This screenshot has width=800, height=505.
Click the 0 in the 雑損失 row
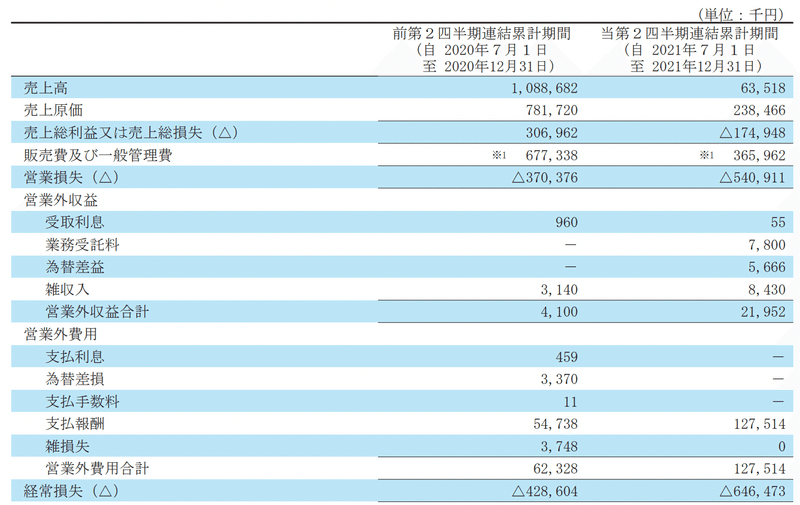782,447
